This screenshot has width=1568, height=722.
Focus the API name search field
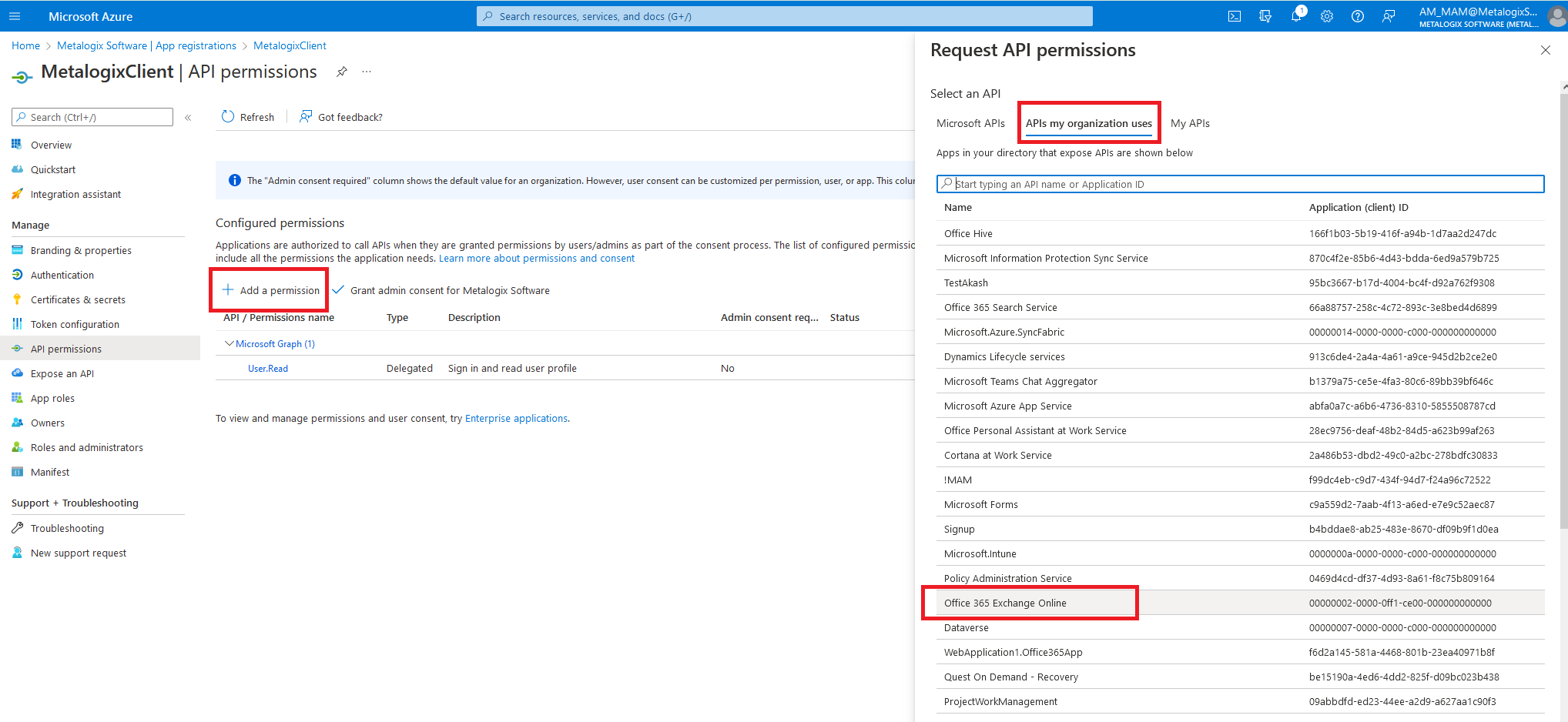pos(1240,184)
